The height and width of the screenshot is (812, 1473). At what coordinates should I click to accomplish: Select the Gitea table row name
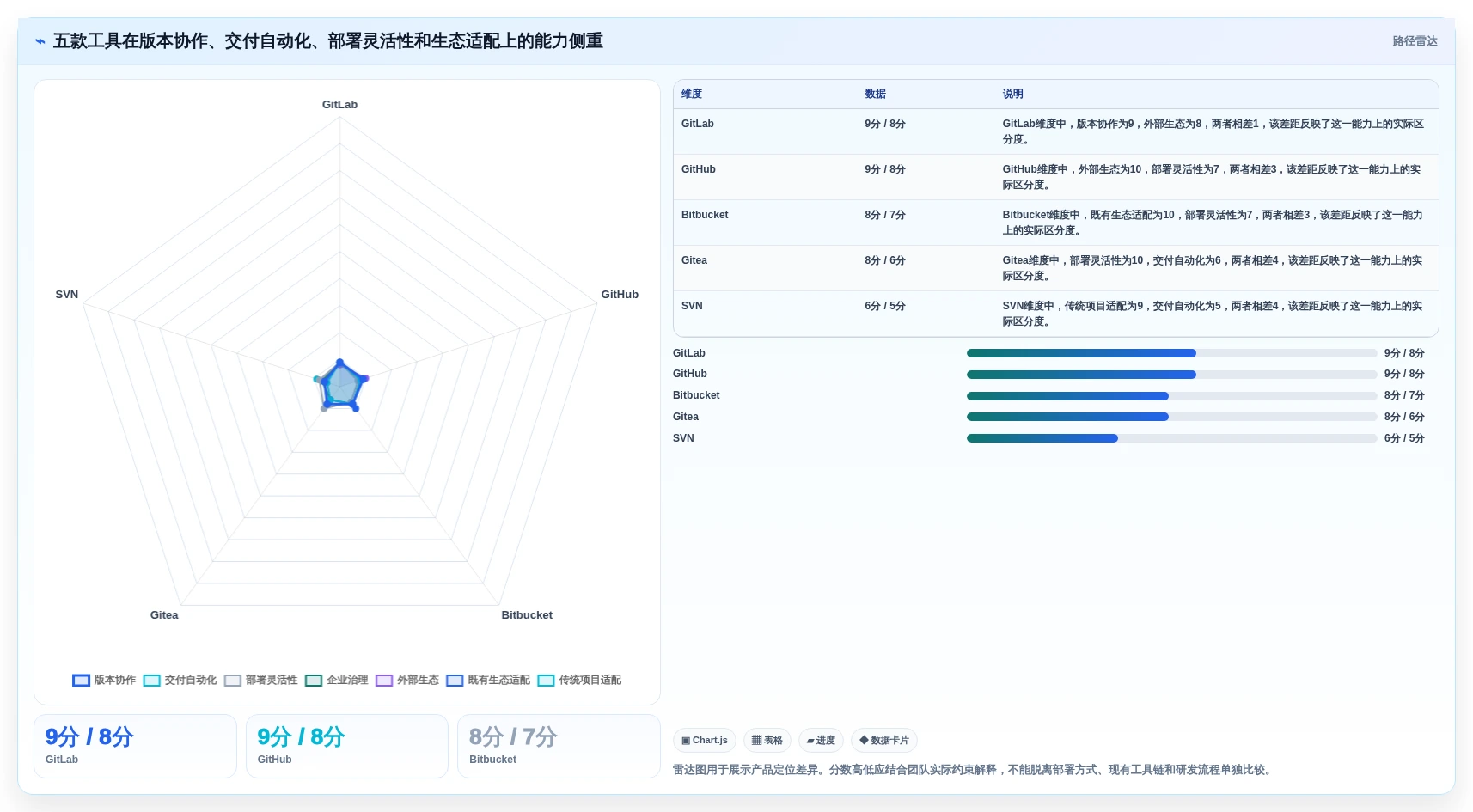pos(694,260)
